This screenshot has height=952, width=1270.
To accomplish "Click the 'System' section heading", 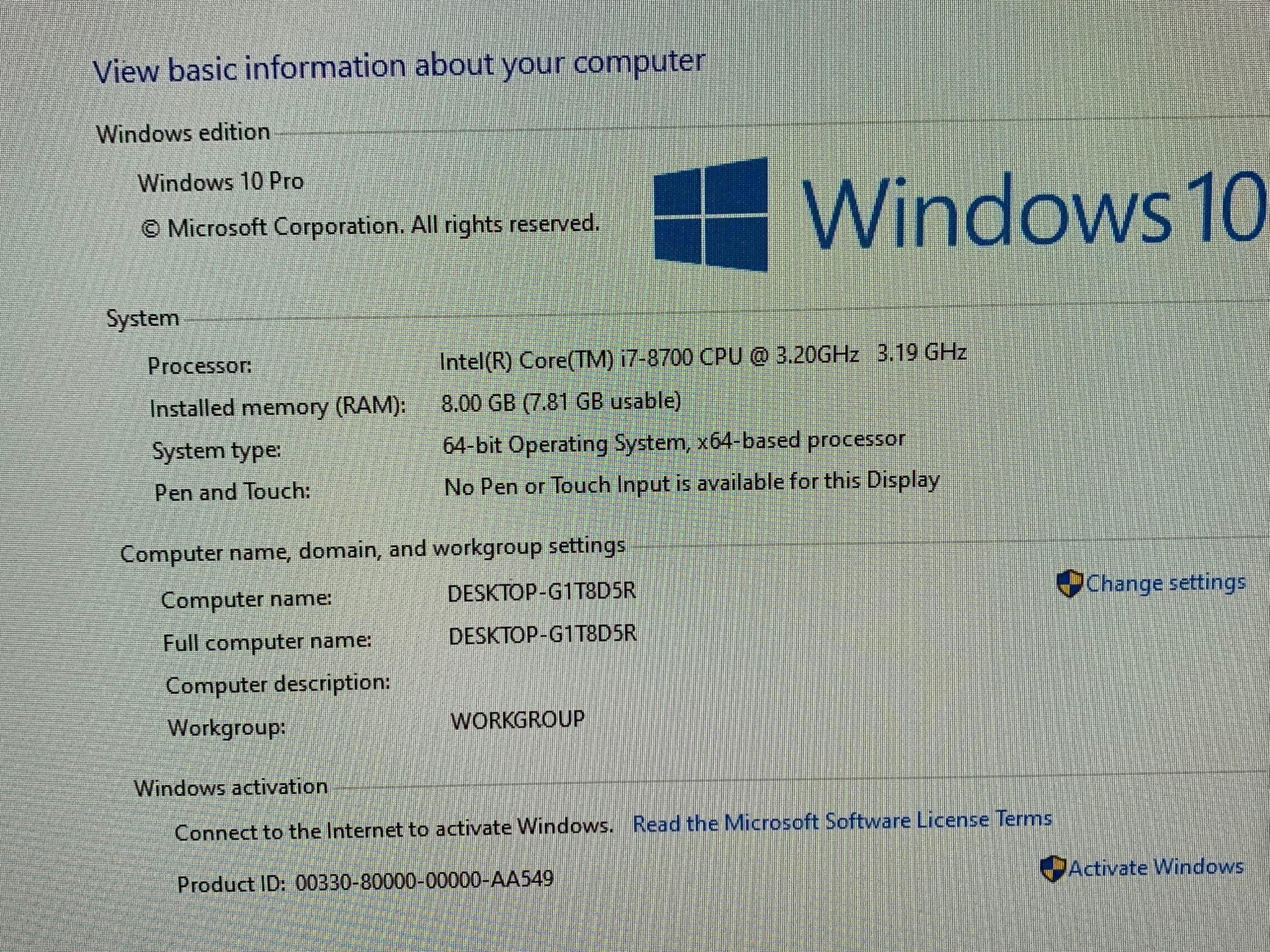I will tap(143, 319).
